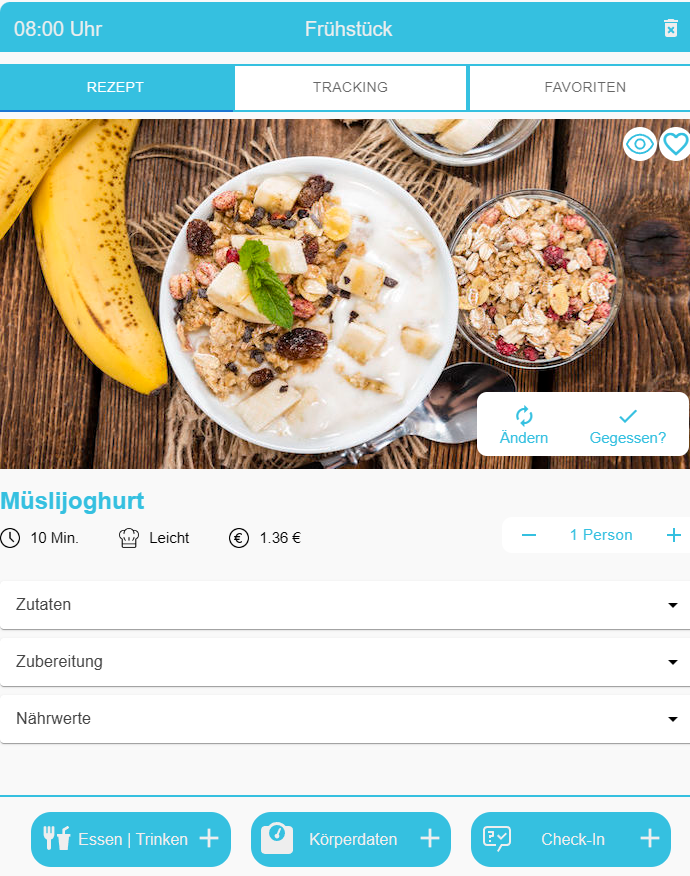Screen dimensions: 690x876
Task: Delete the Frühstück meal with trash icon
Action: pos(670,28)
